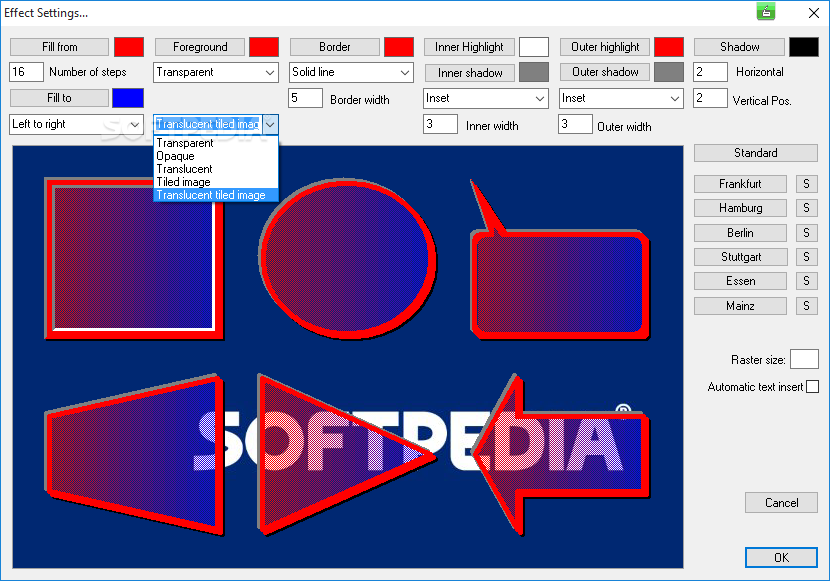Collapse the Translucent tiled image combo box
This screenshot has width=830, height=581.
click(270, 124)
